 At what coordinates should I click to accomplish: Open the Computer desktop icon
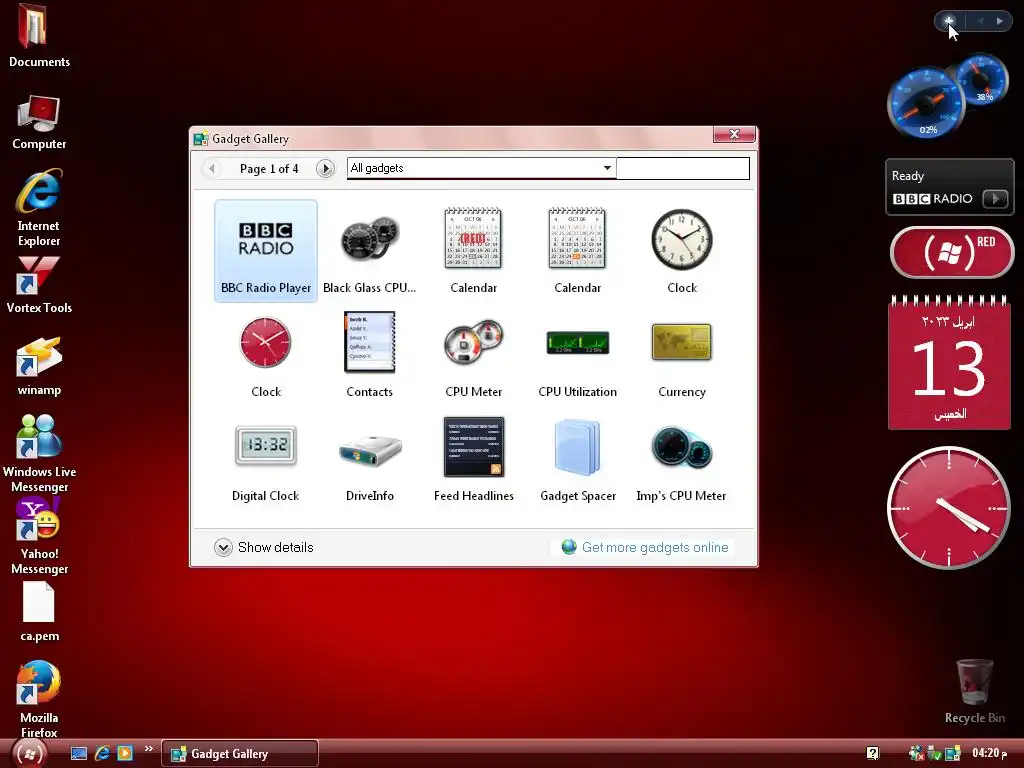coord(39,123)
